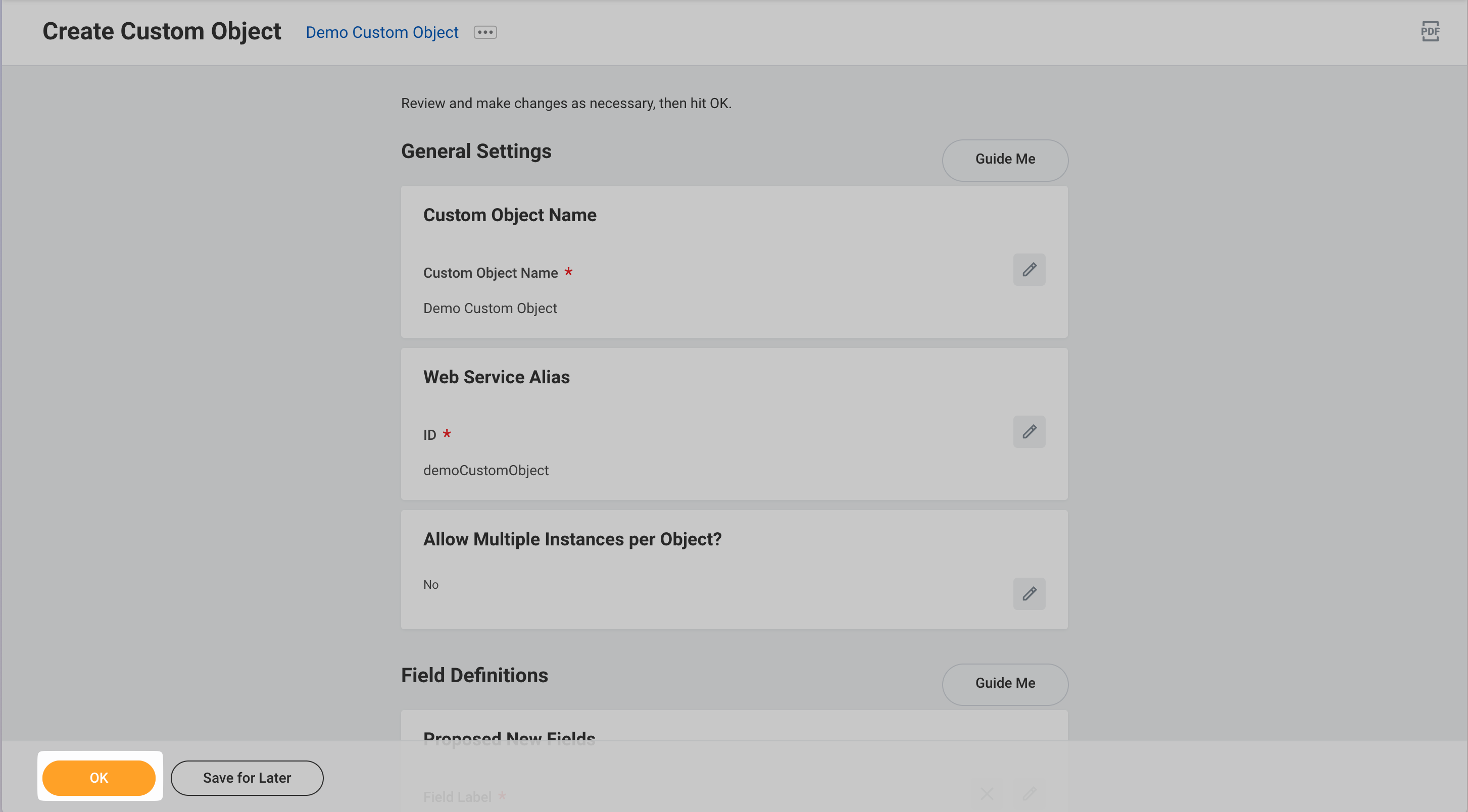Click the Field Definitions heading

[474, 675]
